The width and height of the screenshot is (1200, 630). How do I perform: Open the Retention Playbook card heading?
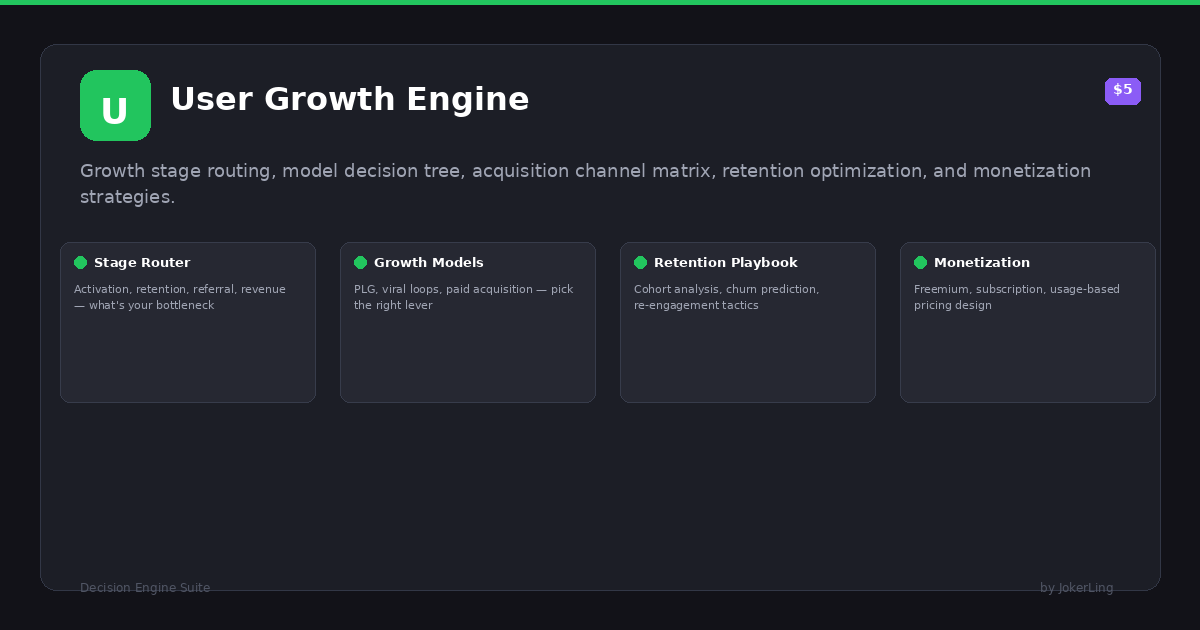coord(725,263)
